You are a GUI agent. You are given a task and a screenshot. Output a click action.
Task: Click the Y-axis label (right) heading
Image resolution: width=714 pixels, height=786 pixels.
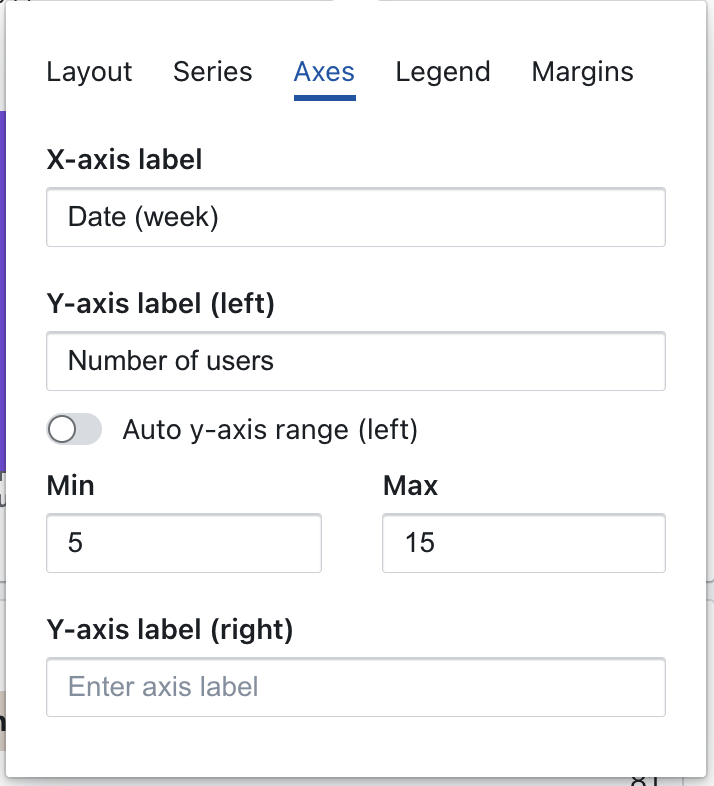point(170,630)
